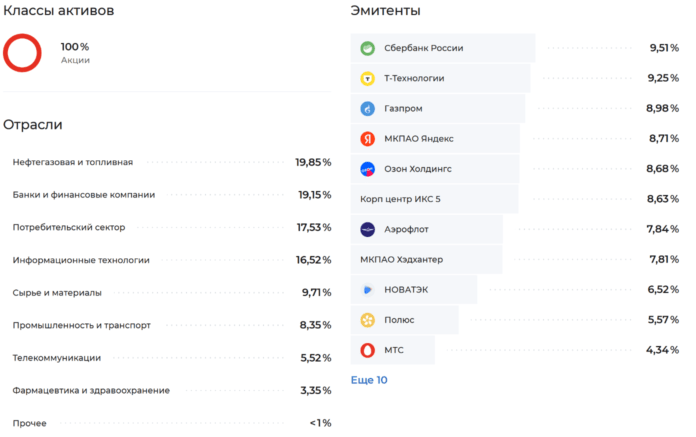The image size is (696, 437).
Task: Click the НОВАТЭК logo icon
Action: point(368,289)
